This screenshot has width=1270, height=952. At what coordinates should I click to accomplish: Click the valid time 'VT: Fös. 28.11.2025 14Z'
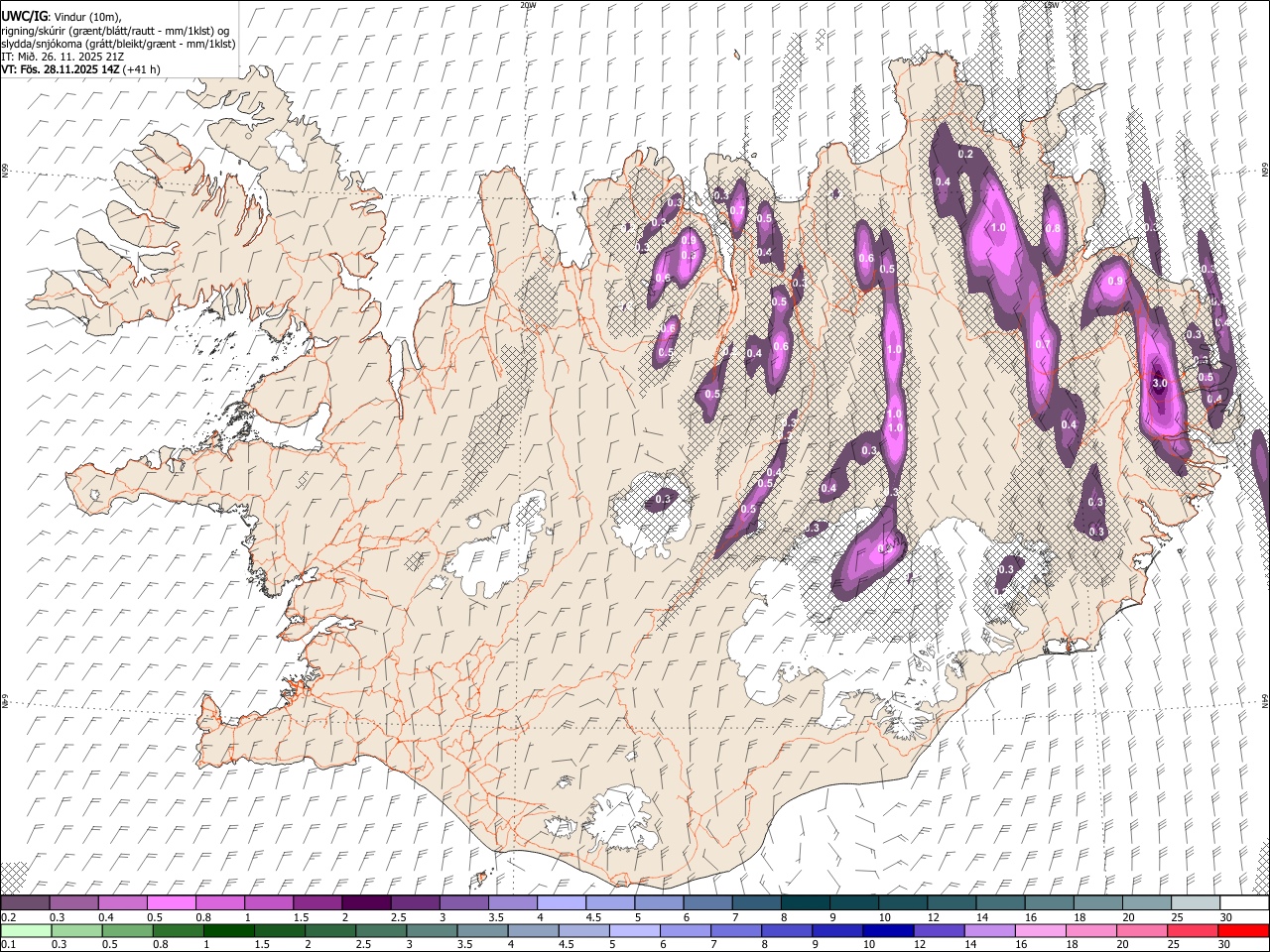click(61, 69)
